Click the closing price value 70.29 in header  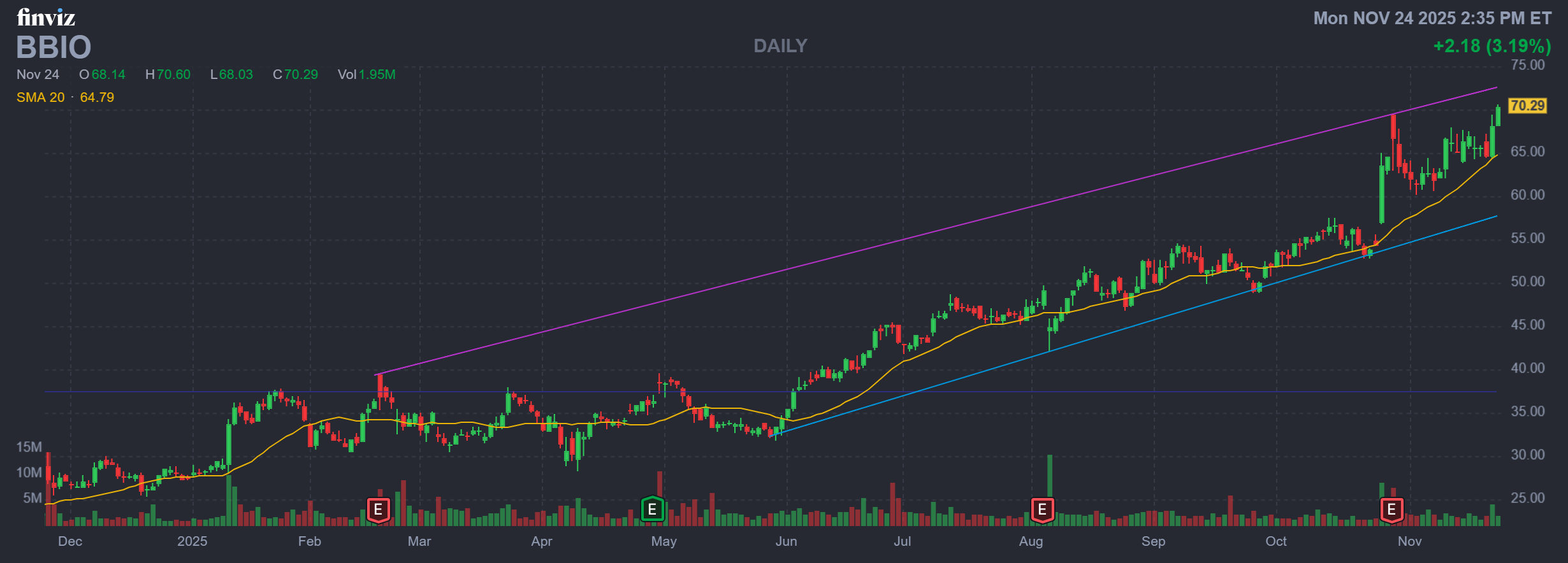(x=301, y=75)
